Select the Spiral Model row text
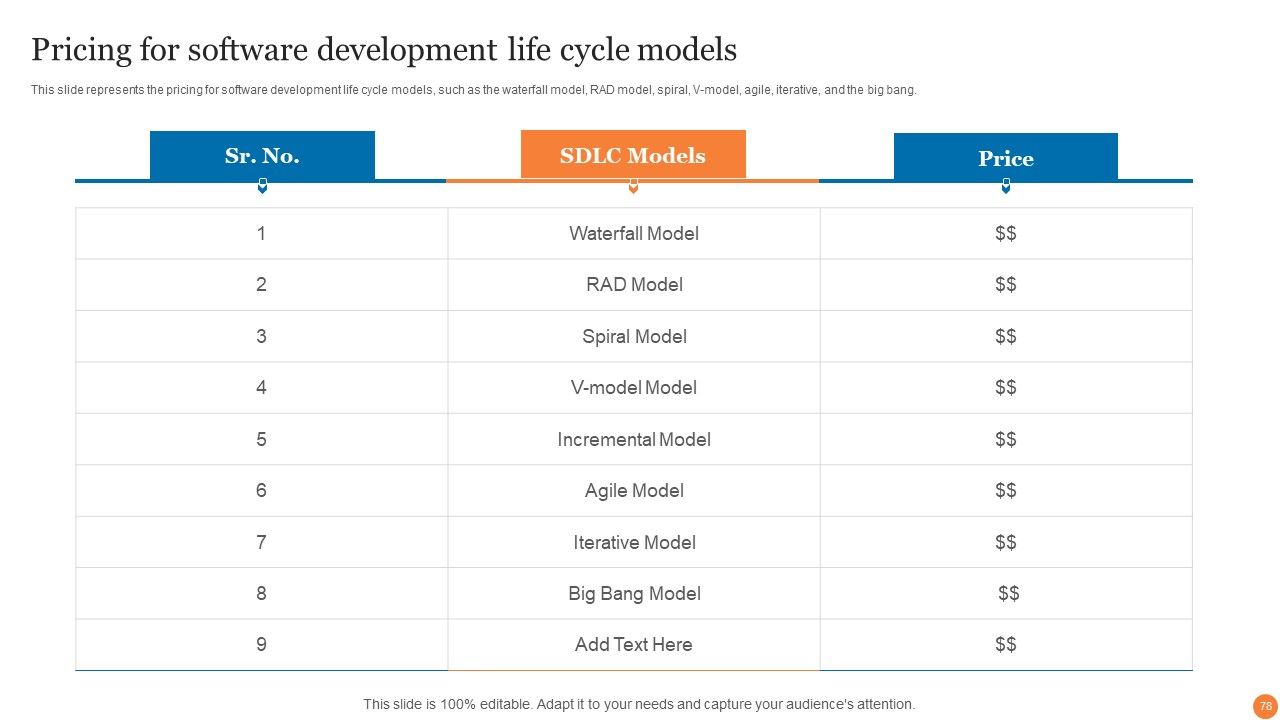The width and height of the screenshot is (1280, 720). 634,336
